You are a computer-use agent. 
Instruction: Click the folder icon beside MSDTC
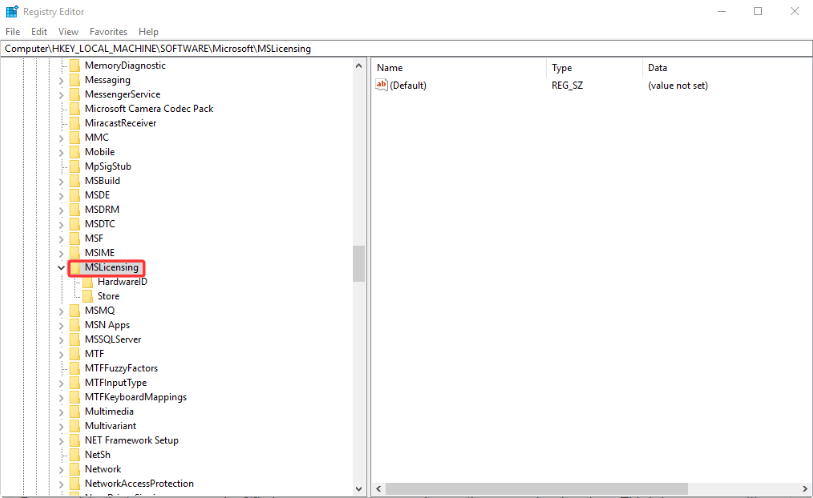[75, 224]
